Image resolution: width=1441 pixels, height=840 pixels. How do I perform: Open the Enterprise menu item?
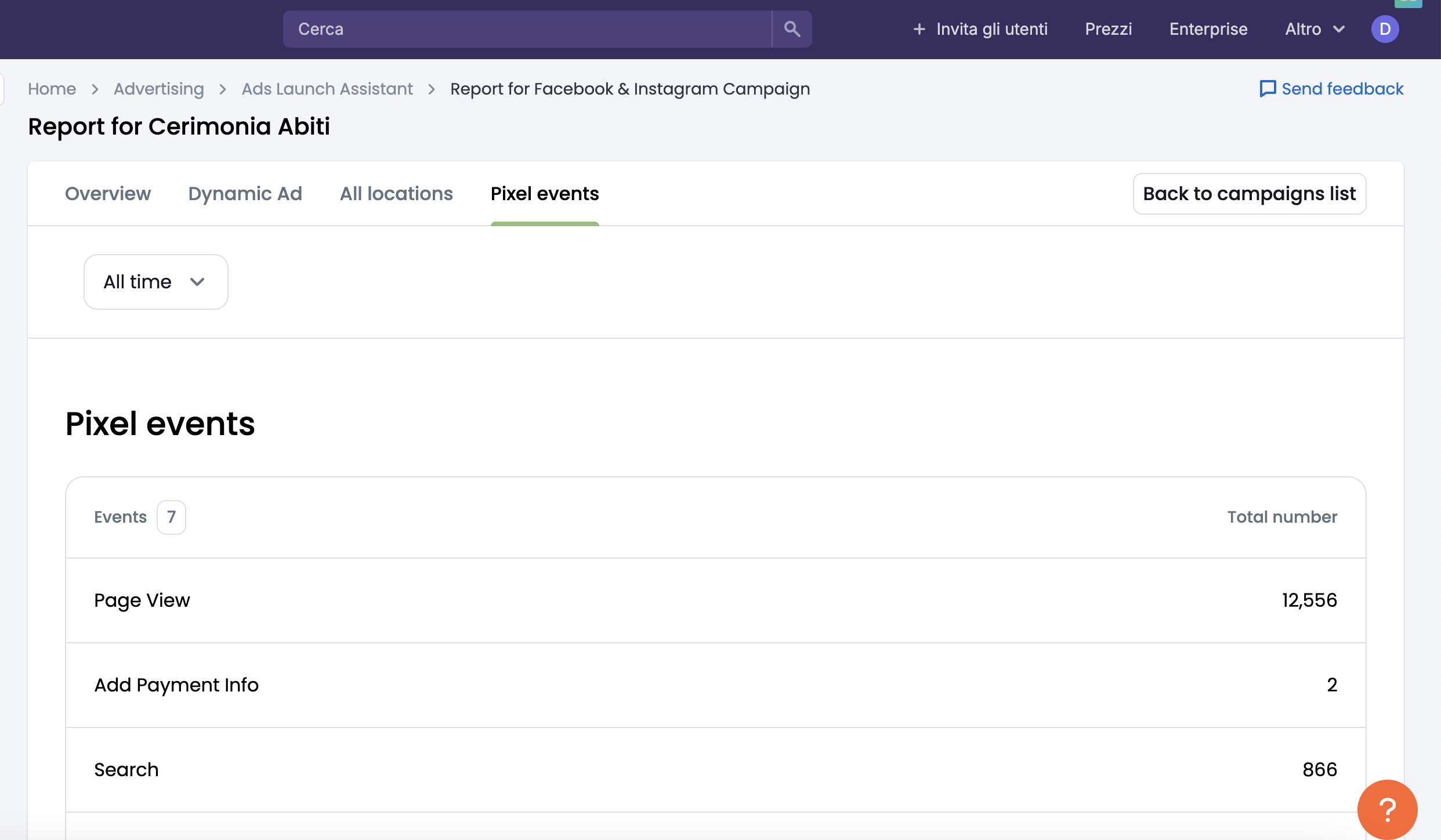[1208, 29]
